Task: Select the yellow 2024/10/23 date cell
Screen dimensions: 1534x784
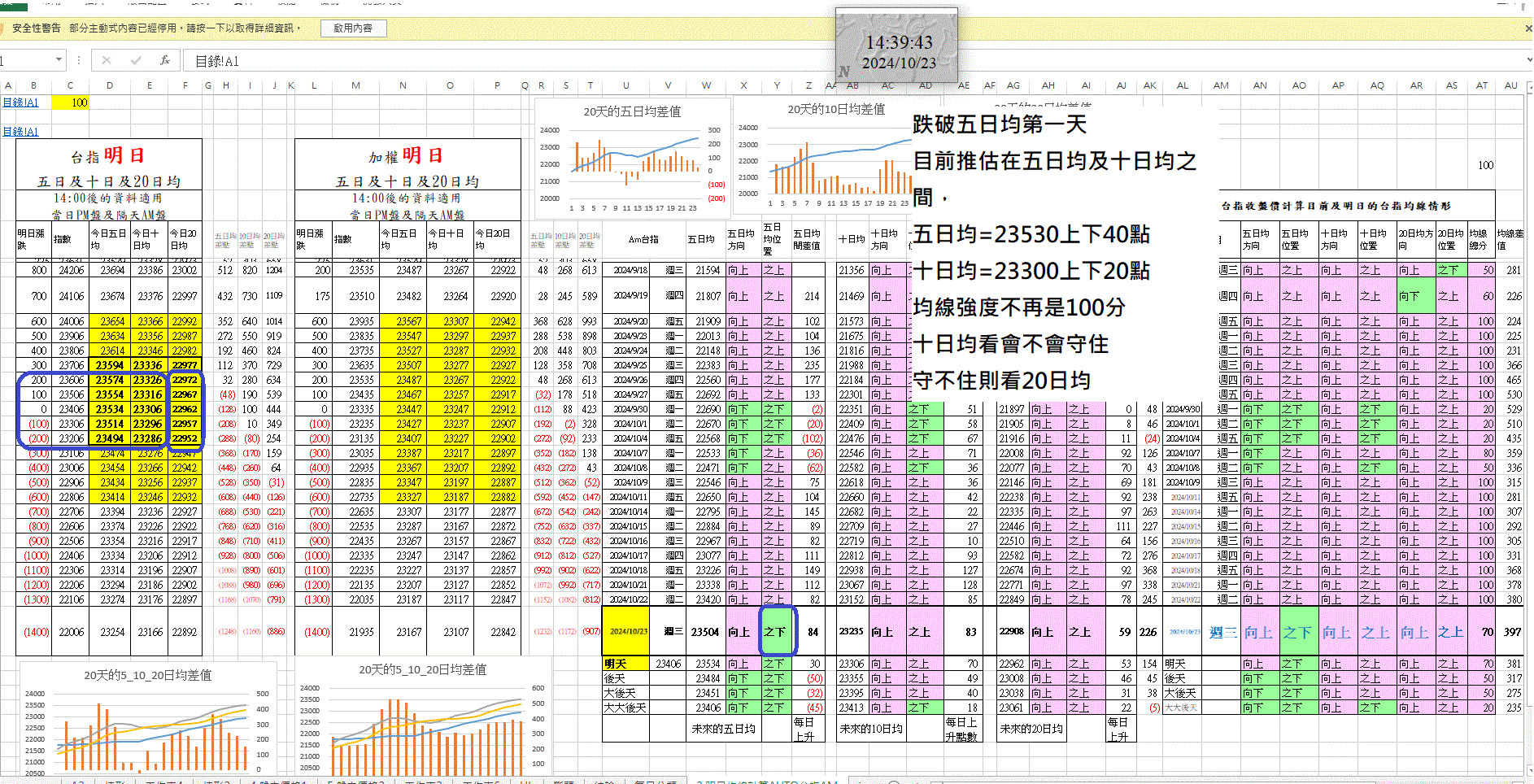Action: click(625, 631)
